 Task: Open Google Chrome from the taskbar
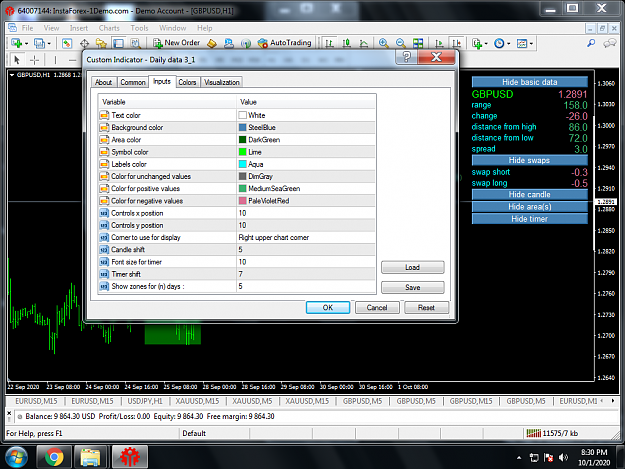[54, 457]
